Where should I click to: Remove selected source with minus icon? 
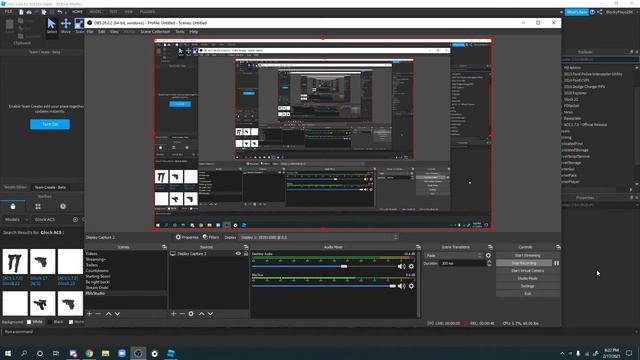(x=182, y=313)
